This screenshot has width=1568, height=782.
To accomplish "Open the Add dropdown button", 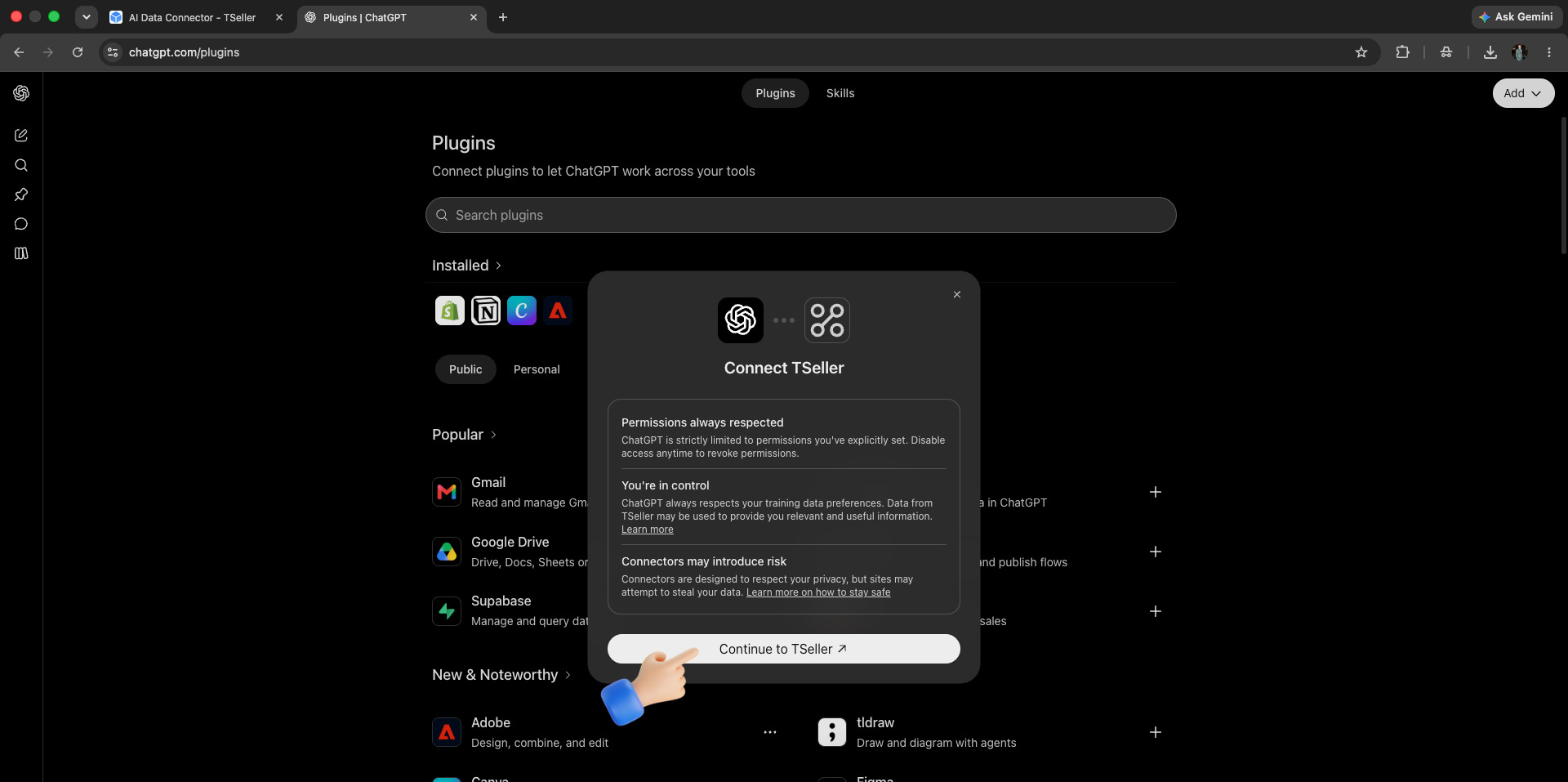I will [1523, 93].
